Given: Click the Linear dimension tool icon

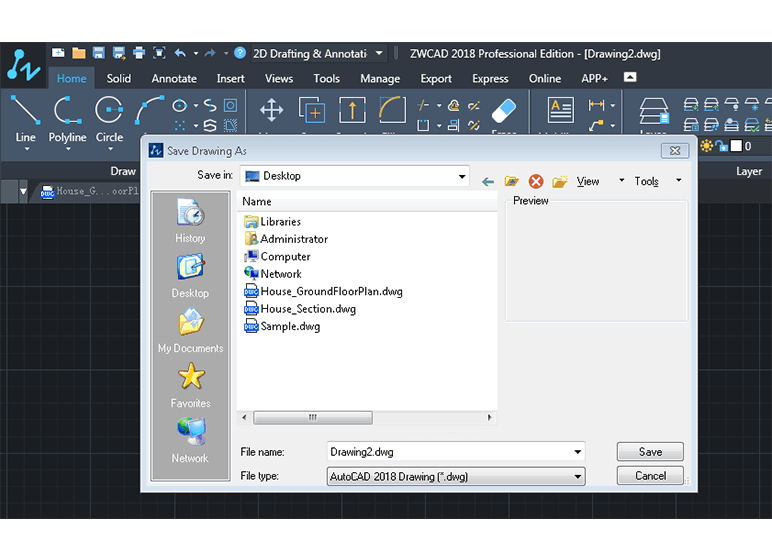Looking at the screenshot, I should click(596, 105).
